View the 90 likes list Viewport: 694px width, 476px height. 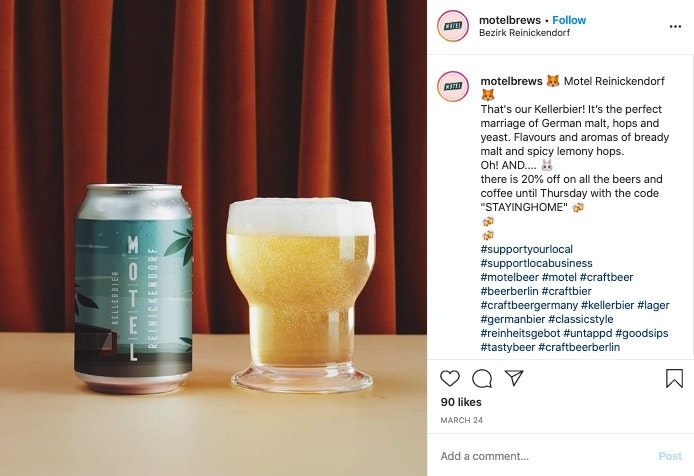[x=461, y=402]
